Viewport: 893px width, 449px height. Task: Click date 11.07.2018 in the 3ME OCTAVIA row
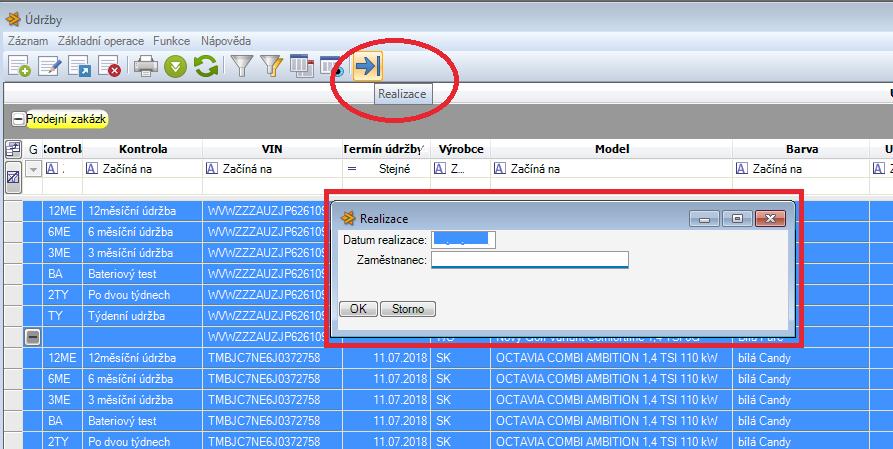click(386, 400)
